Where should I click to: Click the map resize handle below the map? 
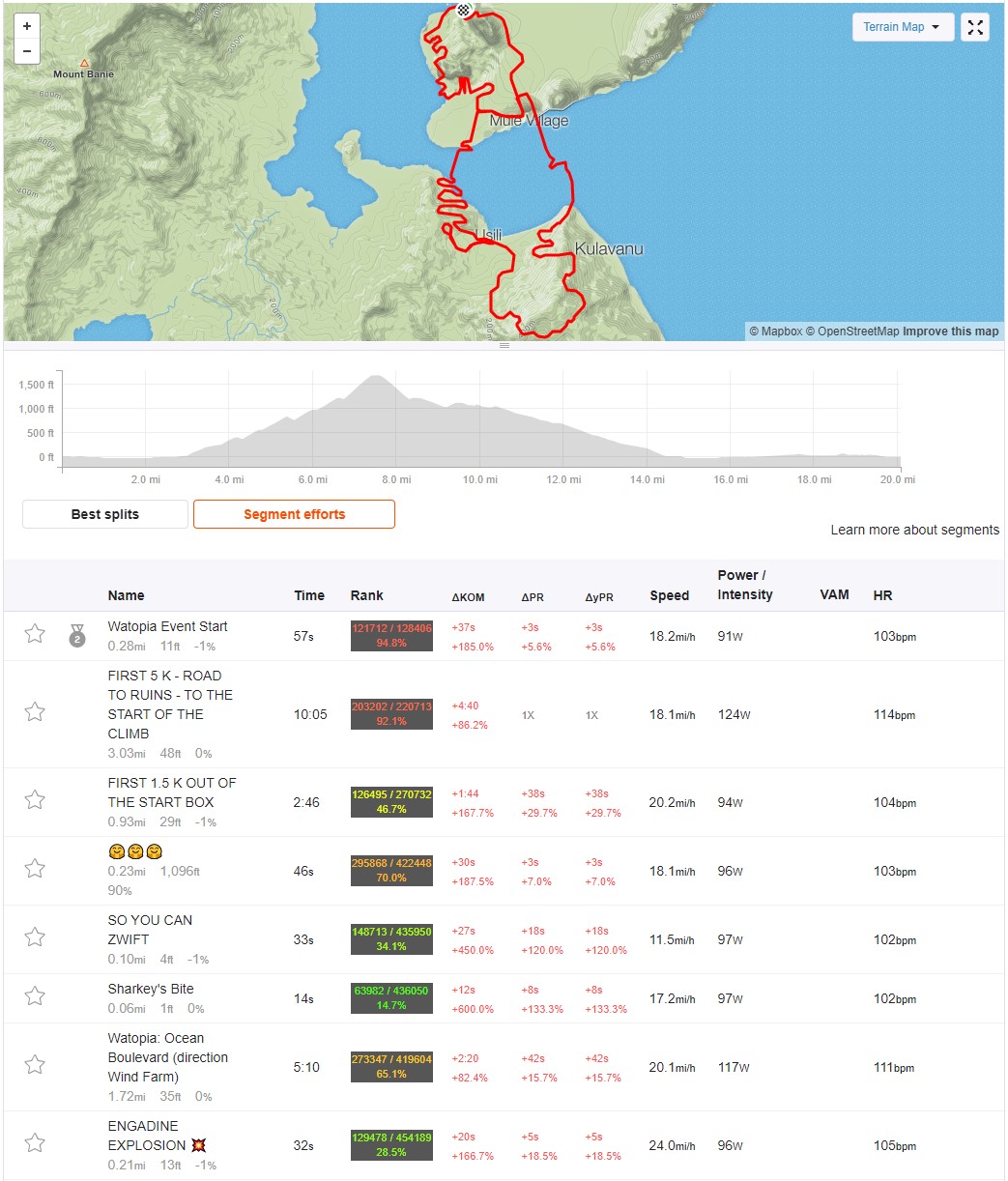click(x=504, y=345)
